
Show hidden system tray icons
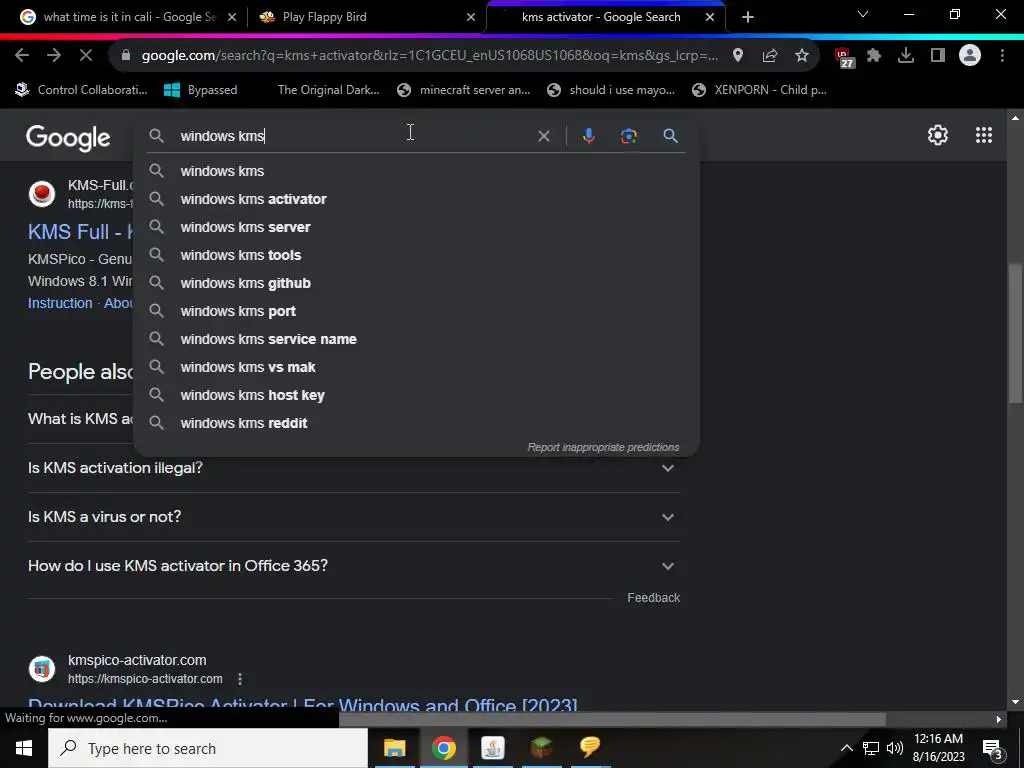[x=846, y=748]
